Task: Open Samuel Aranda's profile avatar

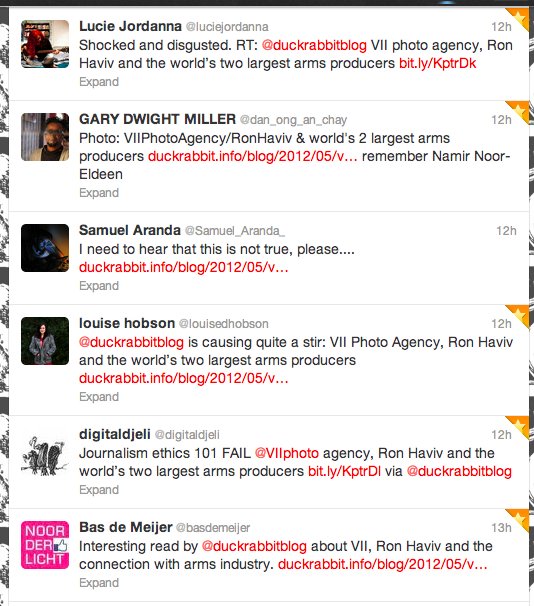Action: 45,248
